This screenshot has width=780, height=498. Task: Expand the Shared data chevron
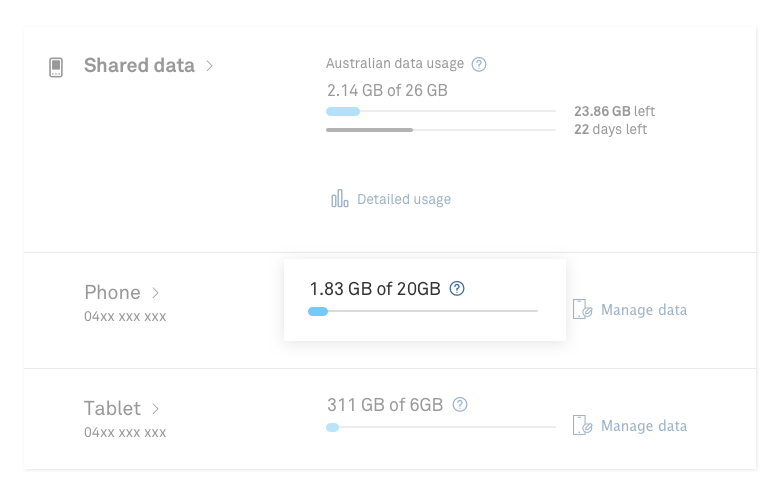[x=209, y=66]
